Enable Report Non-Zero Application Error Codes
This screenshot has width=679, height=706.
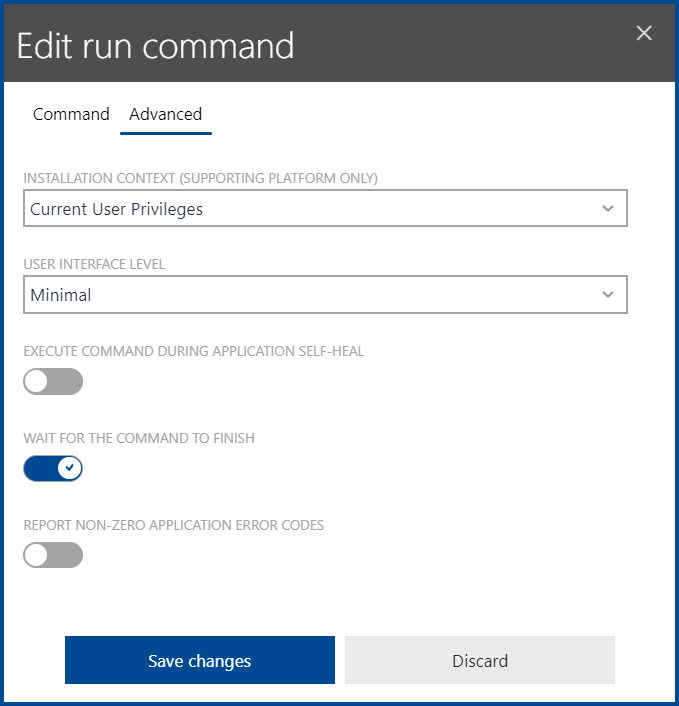pyautogui.click(x=53, y=555)
